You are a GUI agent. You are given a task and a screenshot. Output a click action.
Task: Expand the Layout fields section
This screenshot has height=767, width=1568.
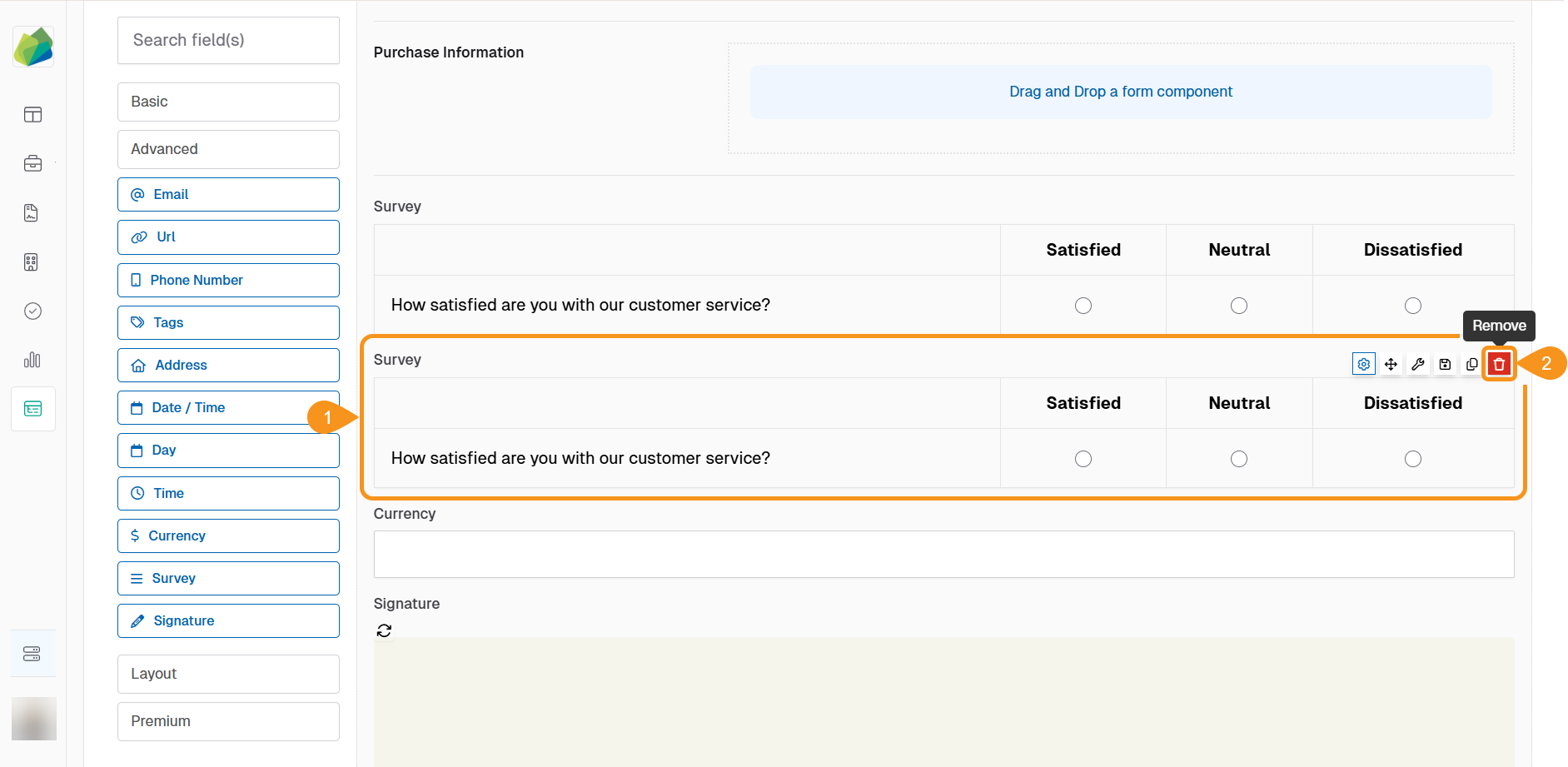(x=228, y=674)
